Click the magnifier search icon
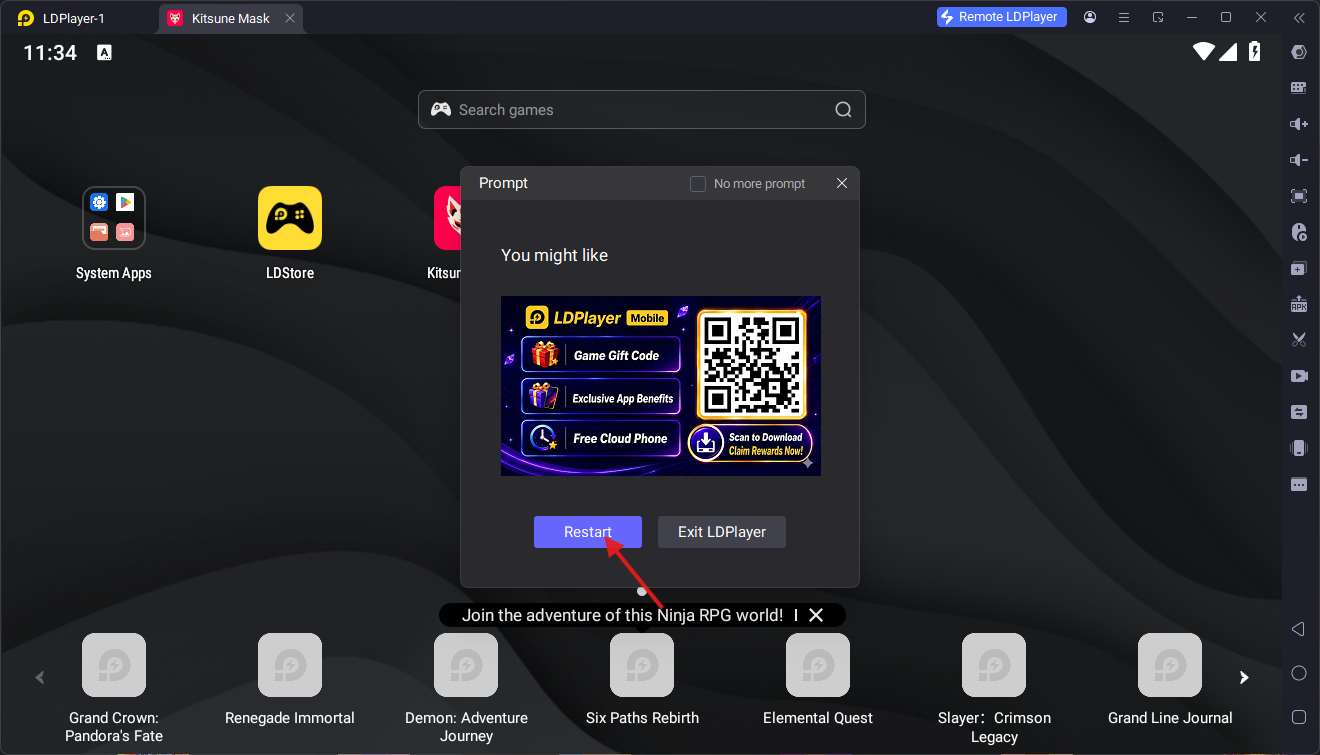Screen dimensions: 1320x755 (843, 110)
